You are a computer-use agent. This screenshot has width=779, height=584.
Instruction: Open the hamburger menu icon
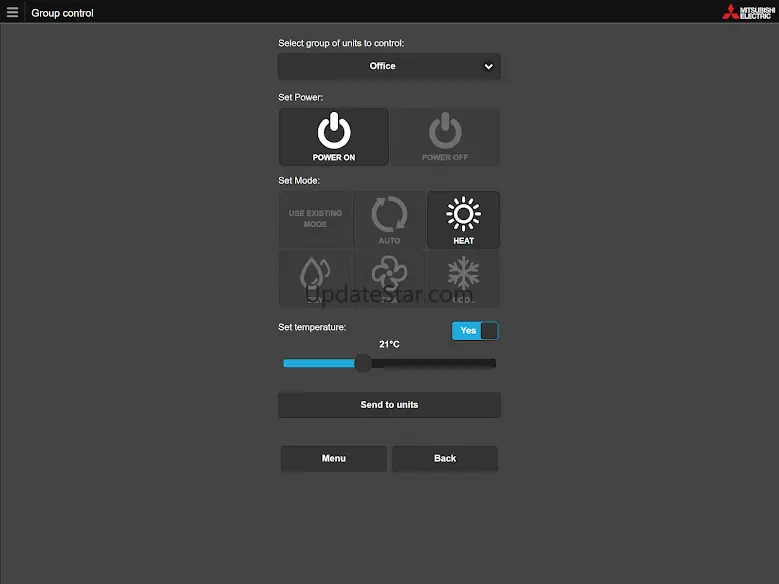(x=12, y=12)
